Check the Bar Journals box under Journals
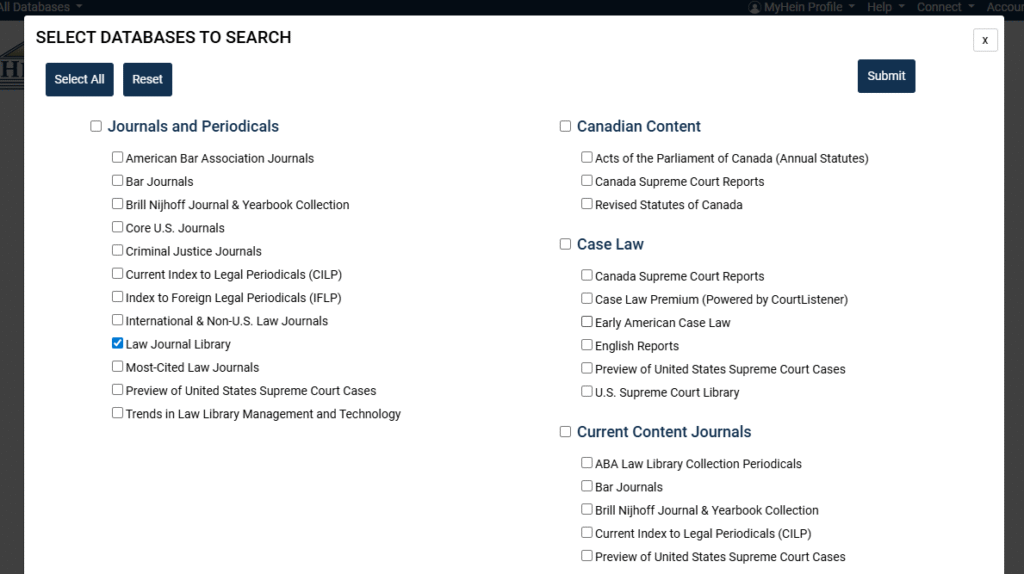The height and width of the screenshot is (574, 1024). [x=118, y=181]
